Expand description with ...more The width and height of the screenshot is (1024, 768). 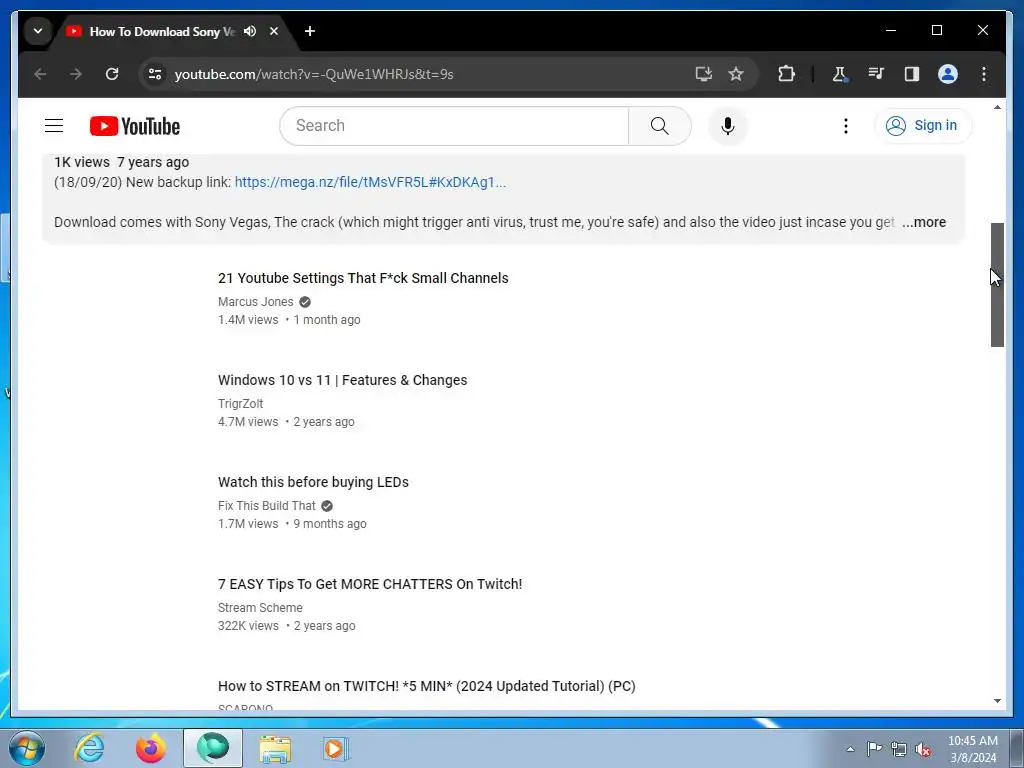924,222
